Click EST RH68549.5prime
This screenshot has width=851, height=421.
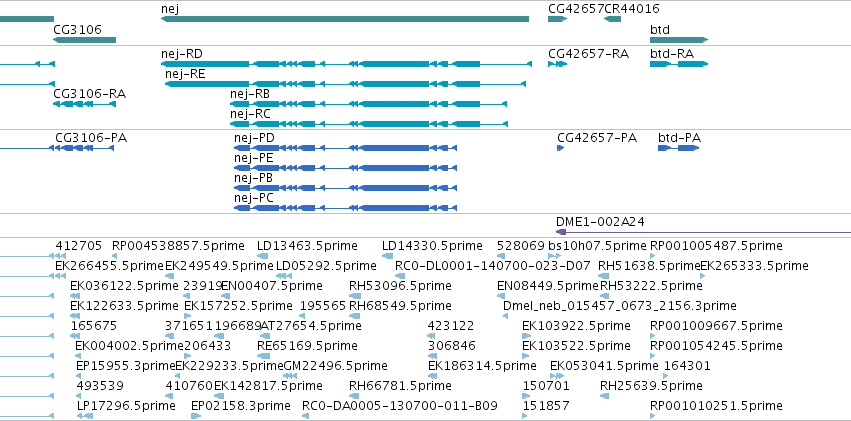click(401, 306)
